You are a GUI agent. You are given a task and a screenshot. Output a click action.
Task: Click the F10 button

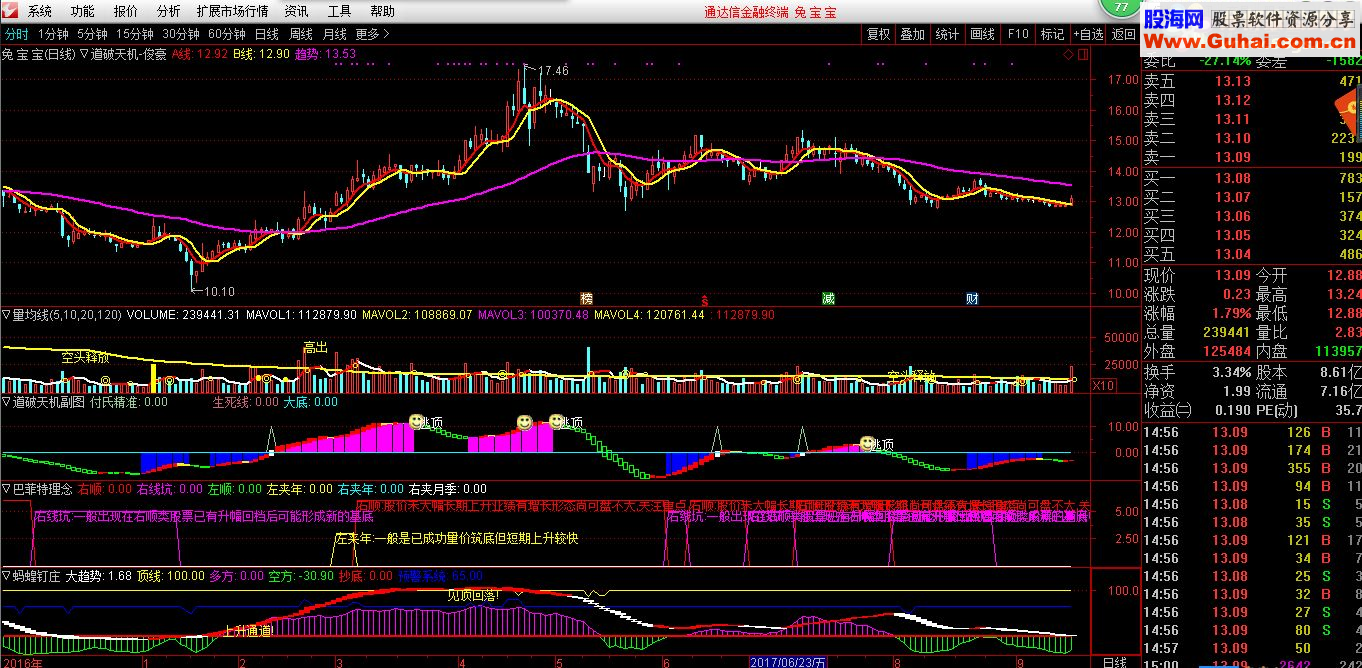tap(1018, 33)
